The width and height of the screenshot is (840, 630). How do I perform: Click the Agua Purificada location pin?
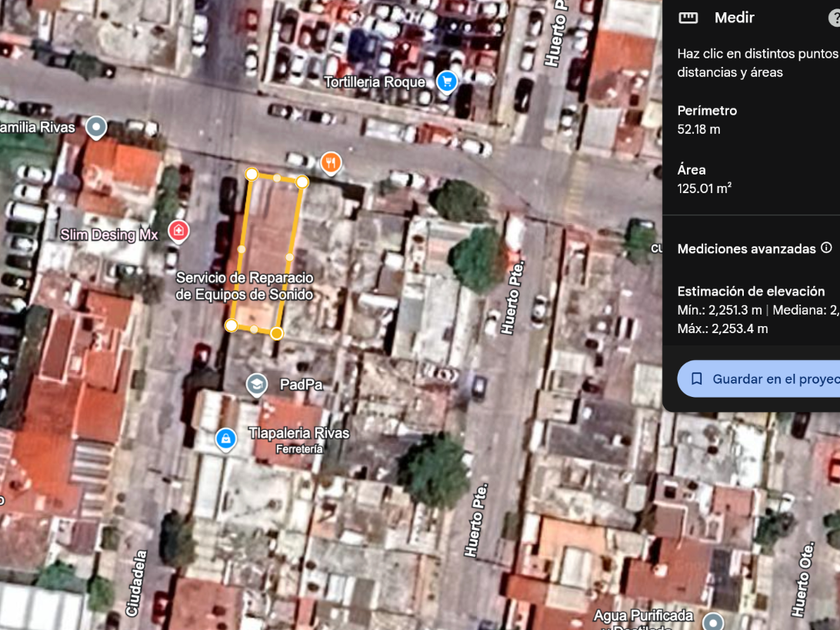pos(713,622)
